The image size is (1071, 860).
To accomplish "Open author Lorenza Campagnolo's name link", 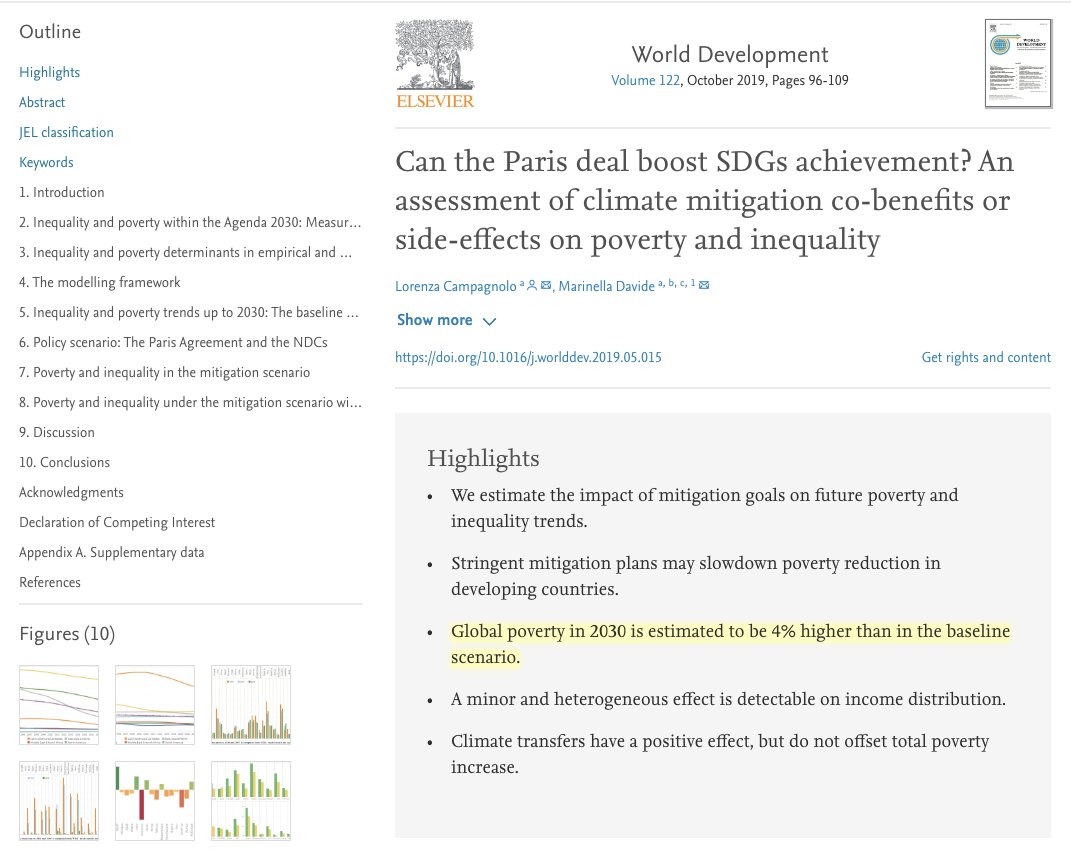I will pos(456,286).
